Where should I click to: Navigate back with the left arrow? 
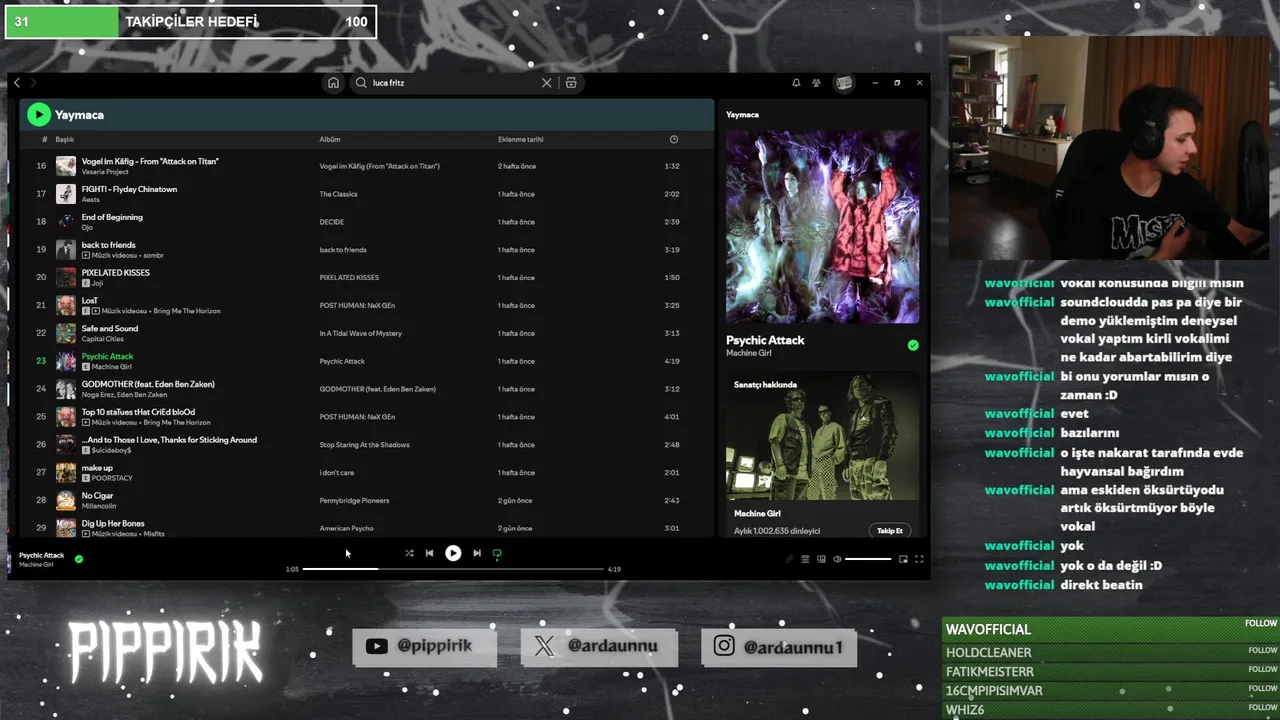(17, 83)
